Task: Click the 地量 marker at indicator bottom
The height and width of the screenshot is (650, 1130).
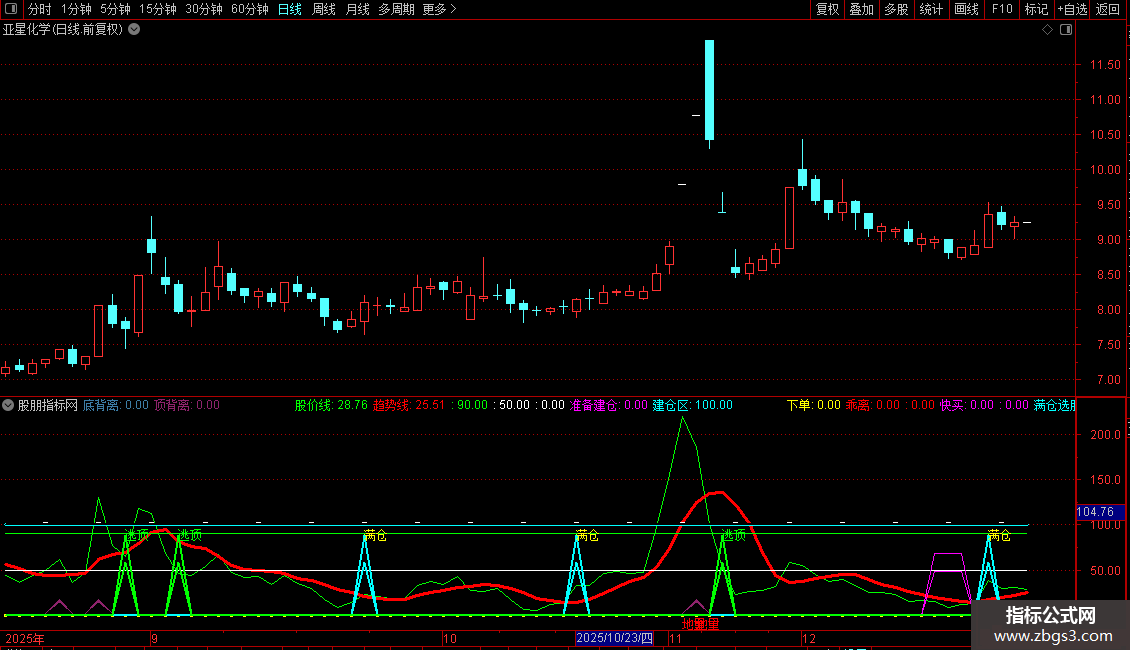Action: coord(700,624)
